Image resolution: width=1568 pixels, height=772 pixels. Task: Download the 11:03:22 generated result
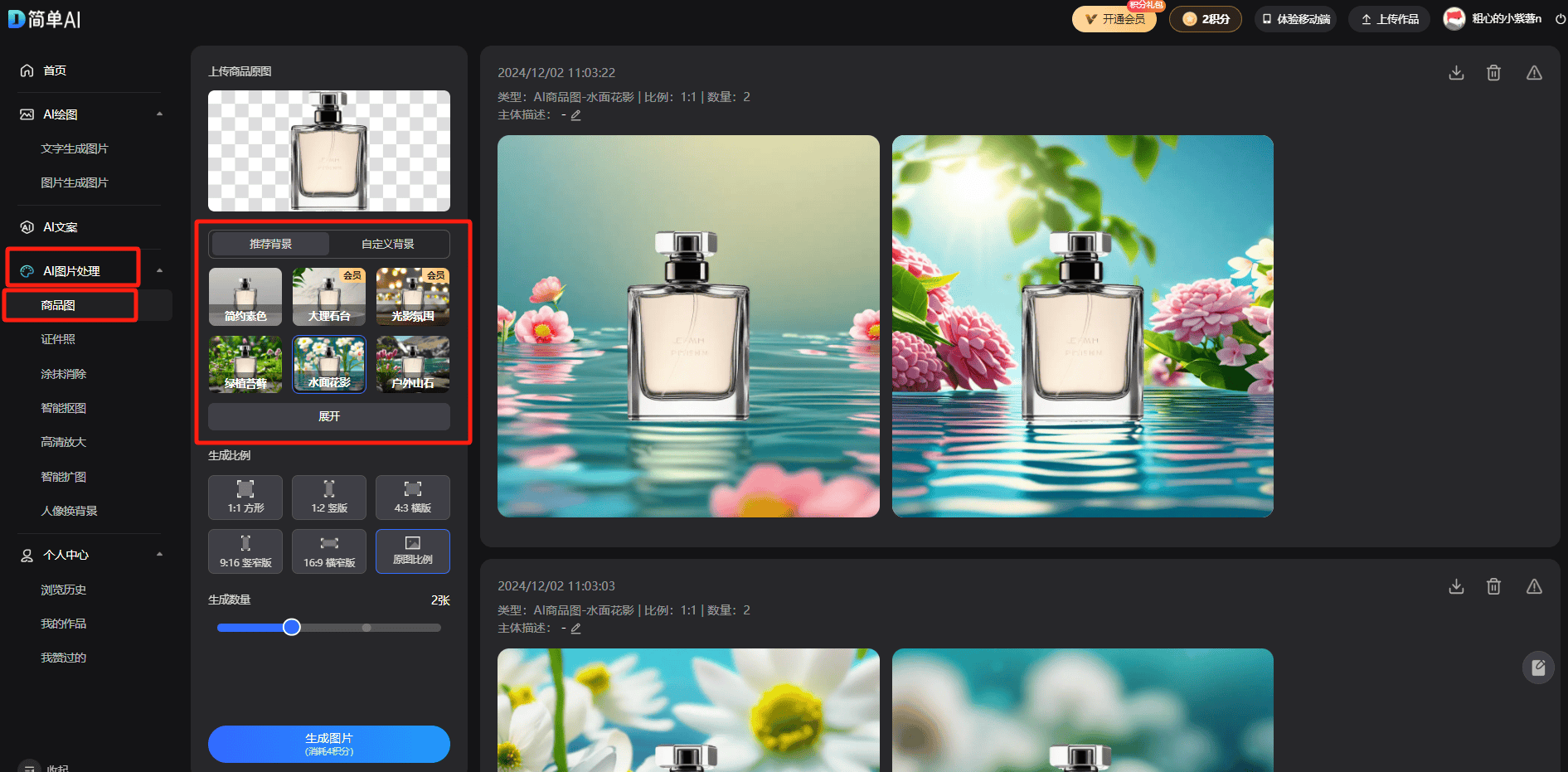click(1456, 73)
